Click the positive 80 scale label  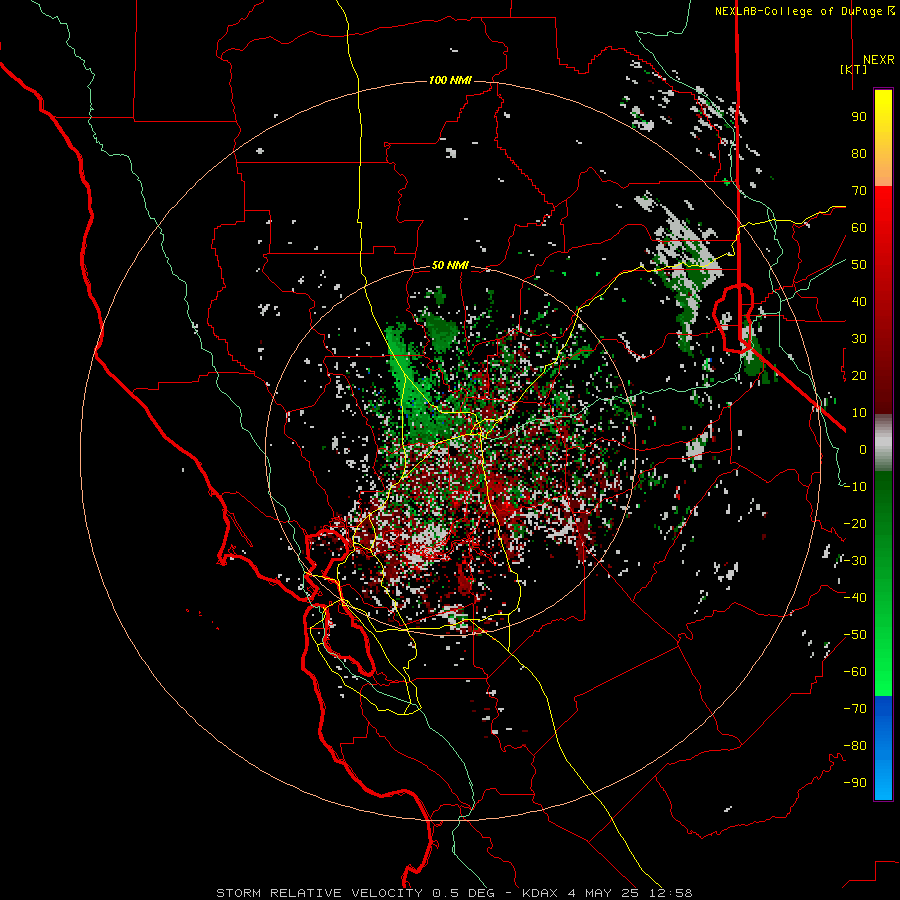coord(859,153)
